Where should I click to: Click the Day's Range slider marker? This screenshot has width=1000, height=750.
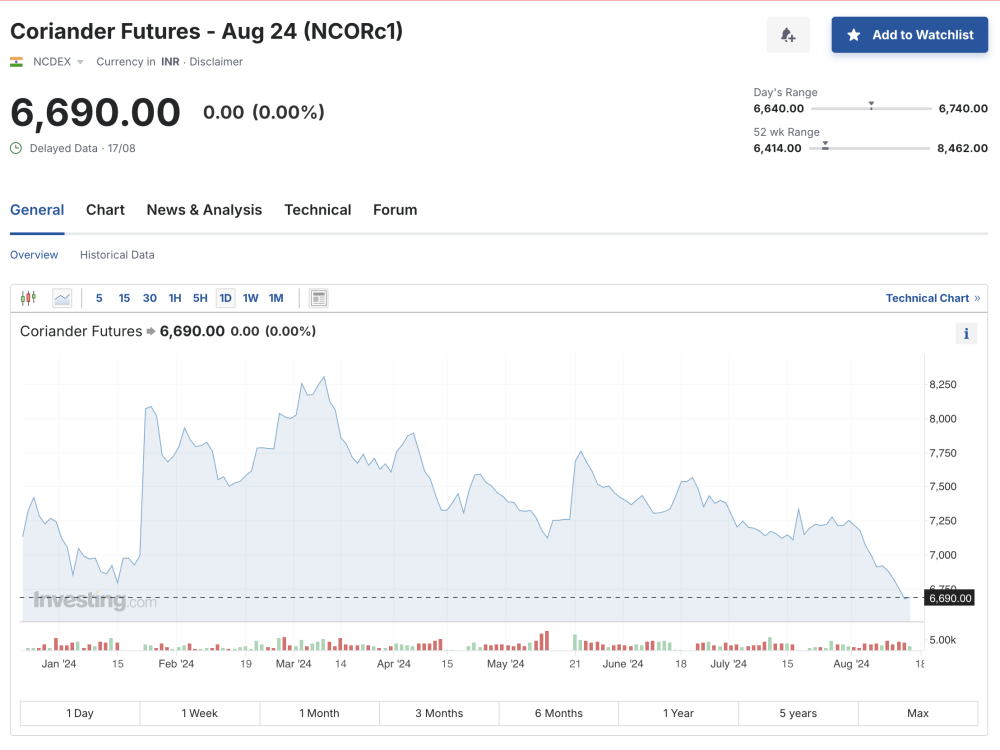pos(871,105)
